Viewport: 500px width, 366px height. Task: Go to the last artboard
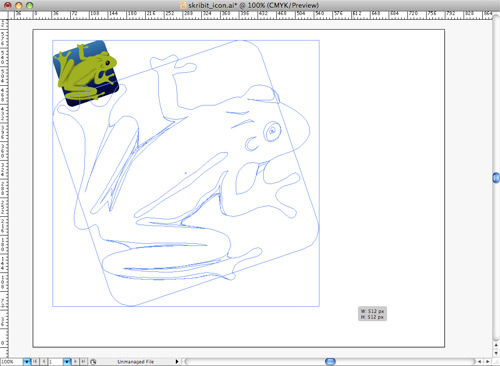pos(83,361)
